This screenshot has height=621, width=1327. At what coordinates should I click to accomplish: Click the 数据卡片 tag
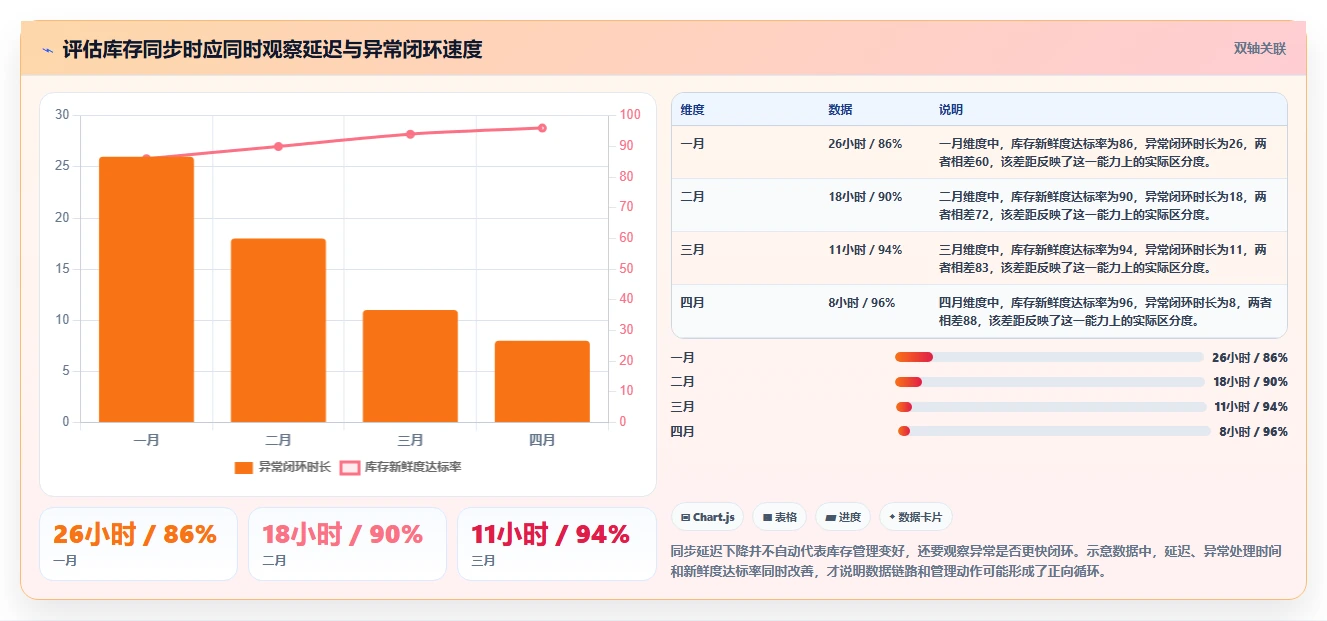tap(916, 517)
